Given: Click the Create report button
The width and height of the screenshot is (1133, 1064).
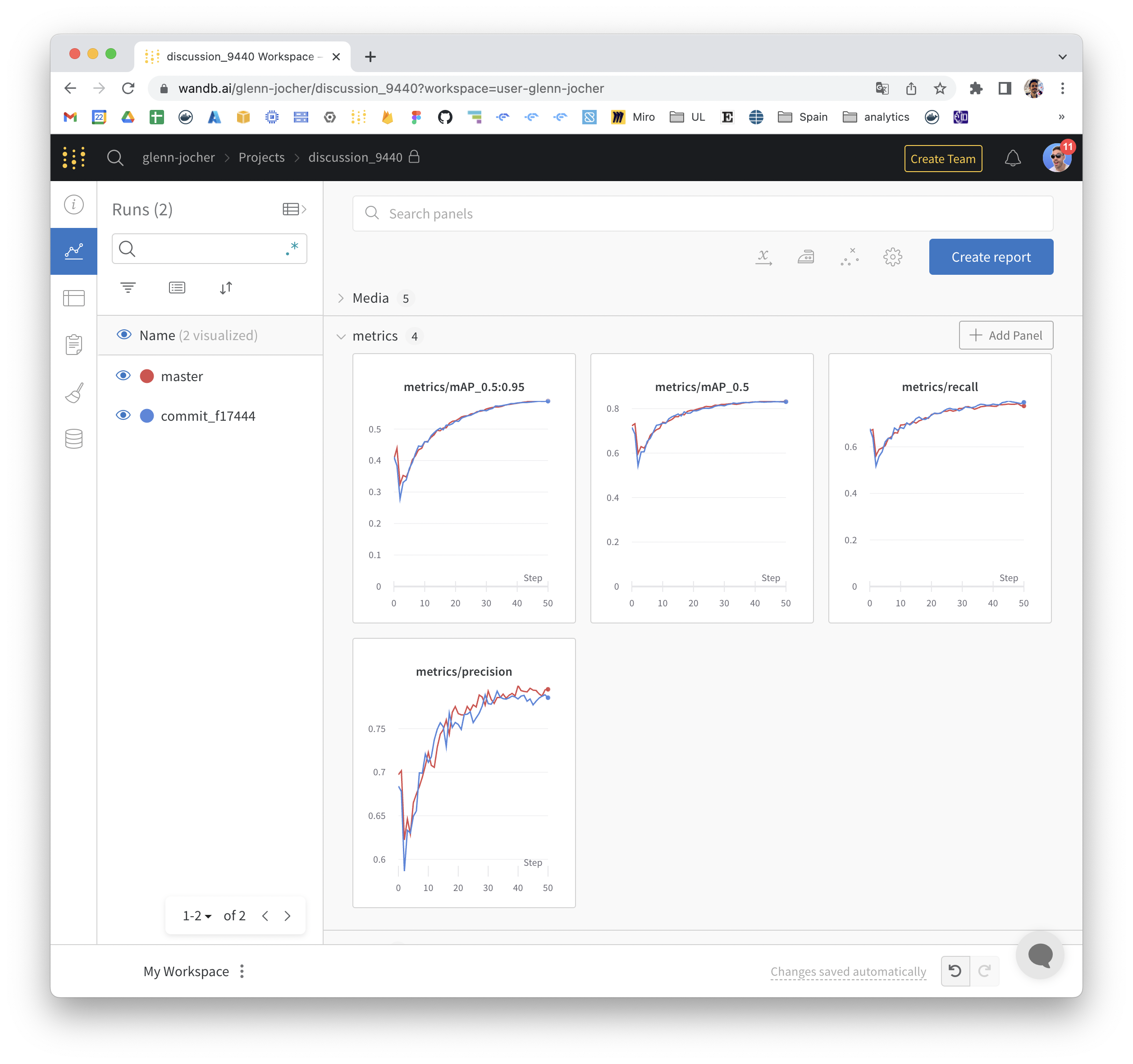Looking at the screenshot, I should 991,257.
